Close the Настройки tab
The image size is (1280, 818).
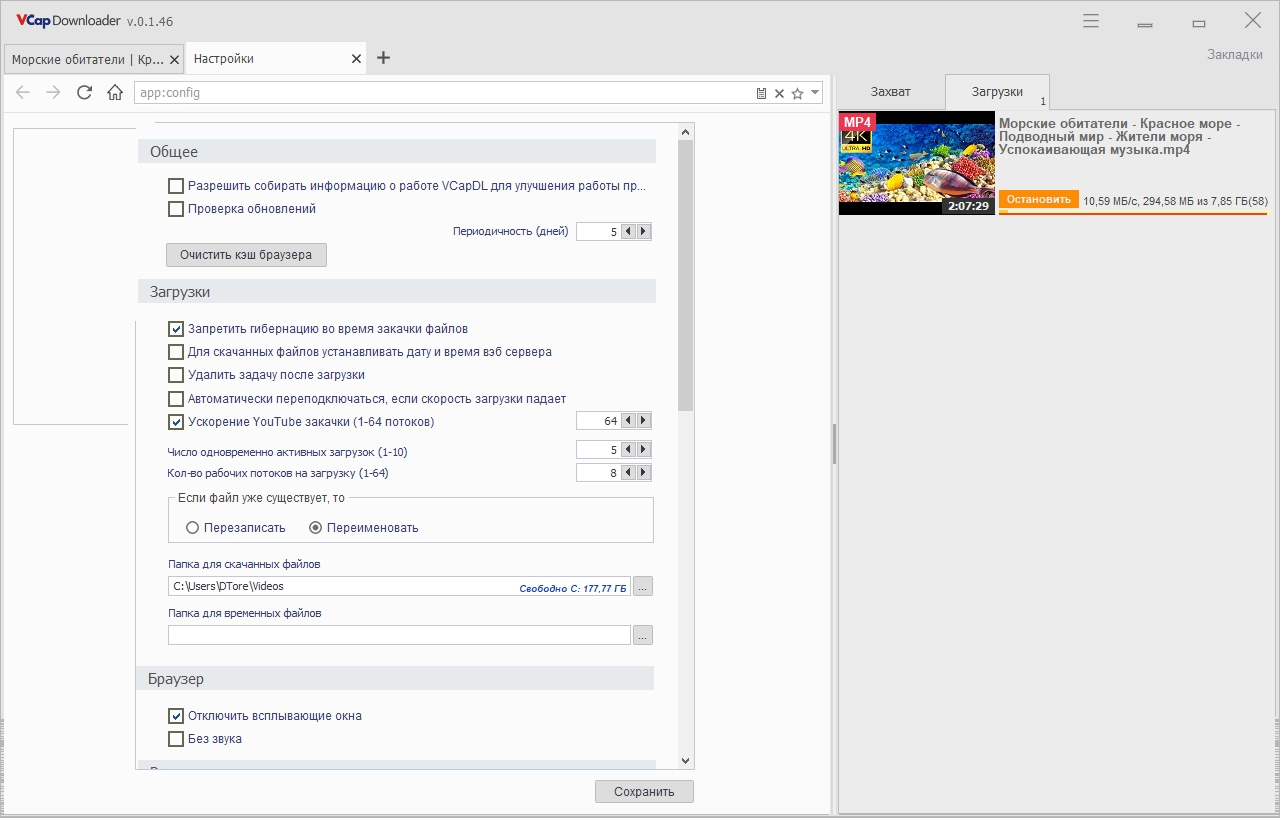pyautogui.click(x=356, y=59)
